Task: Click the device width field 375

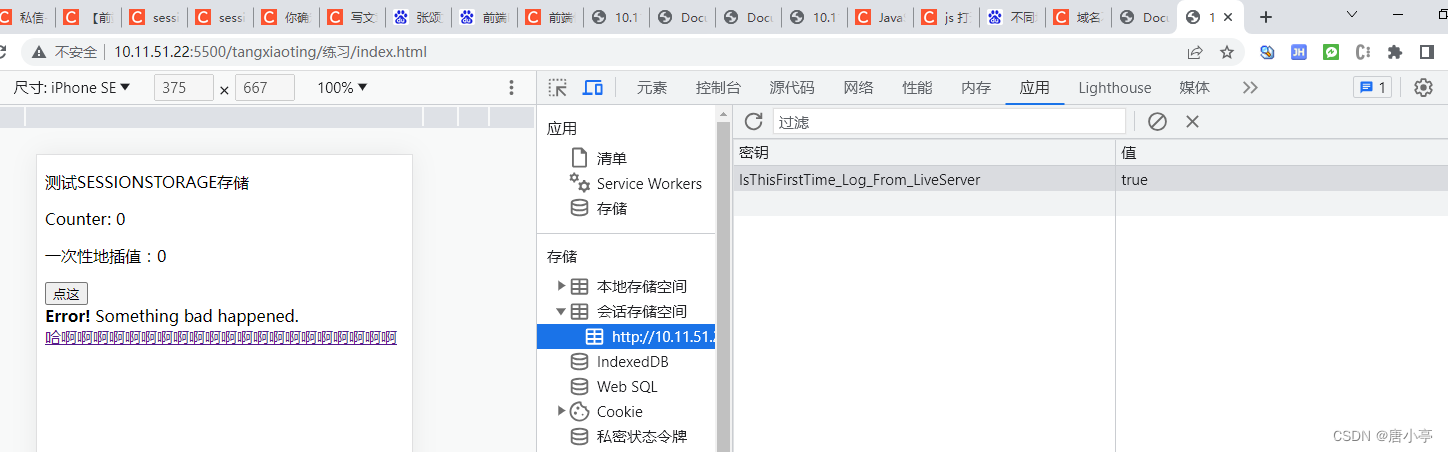Action: click(x=184, y=88)
